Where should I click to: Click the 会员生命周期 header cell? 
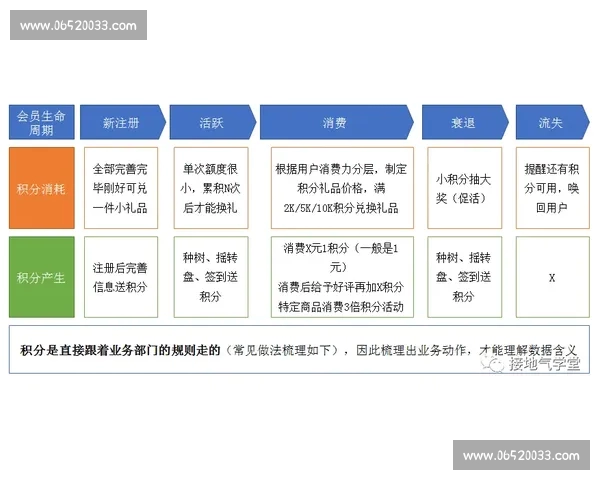click(42, 122)
